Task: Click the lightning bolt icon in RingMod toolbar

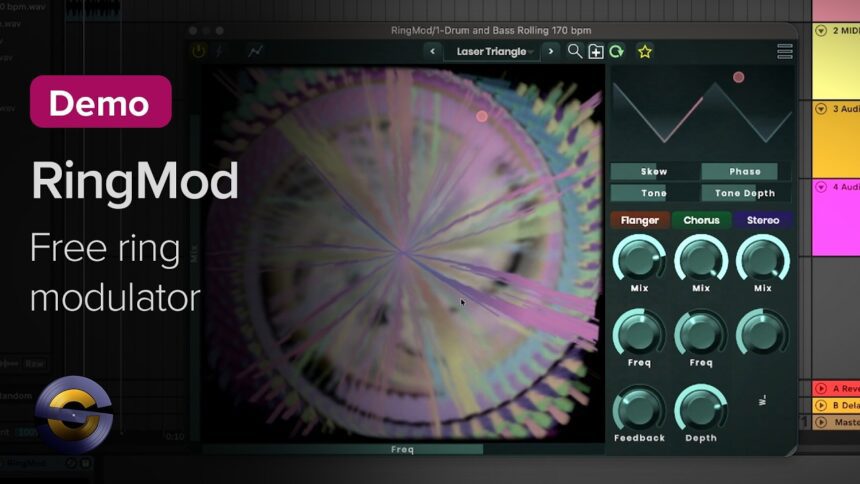Action: point(219,51)
